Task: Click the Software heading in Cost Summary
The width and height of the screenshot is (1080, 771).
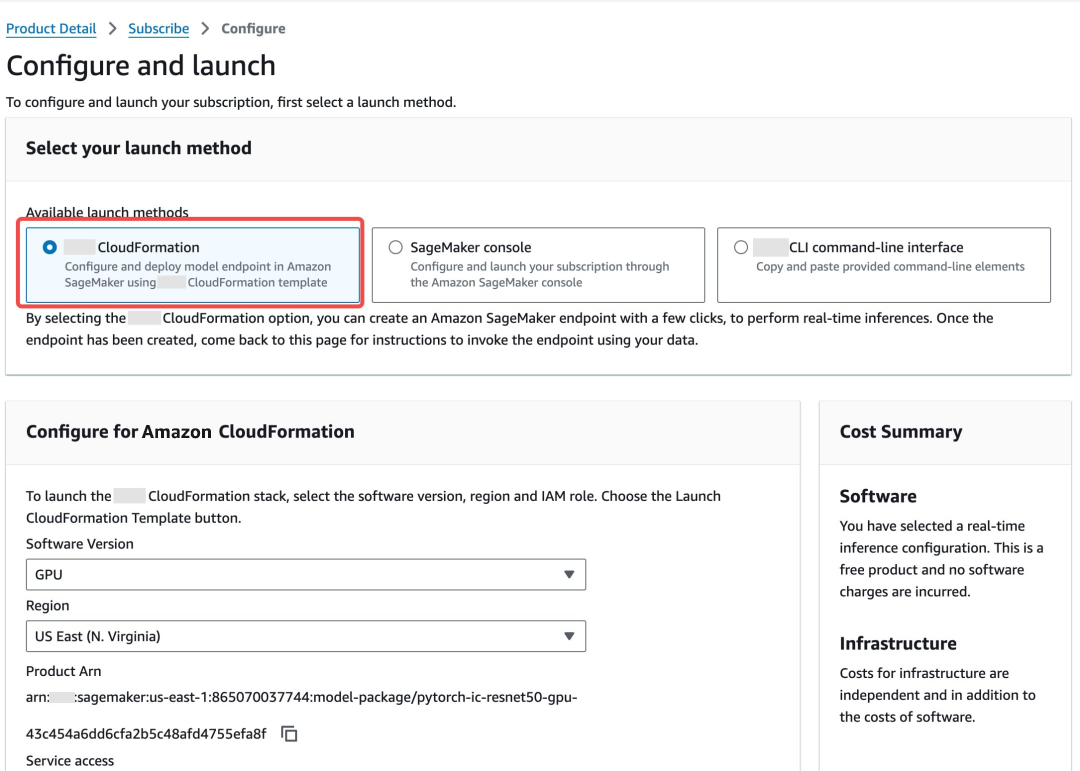Action: 878,496
